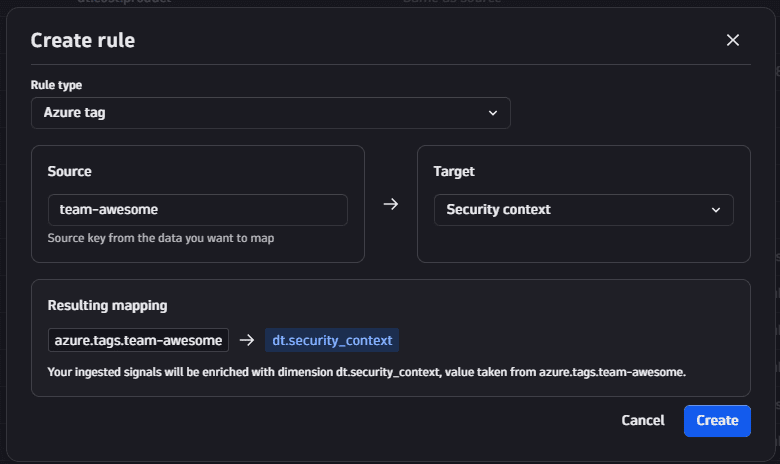Click the Create rule dialog title
This screenshot has height=464, width=780.
point(83,41)
